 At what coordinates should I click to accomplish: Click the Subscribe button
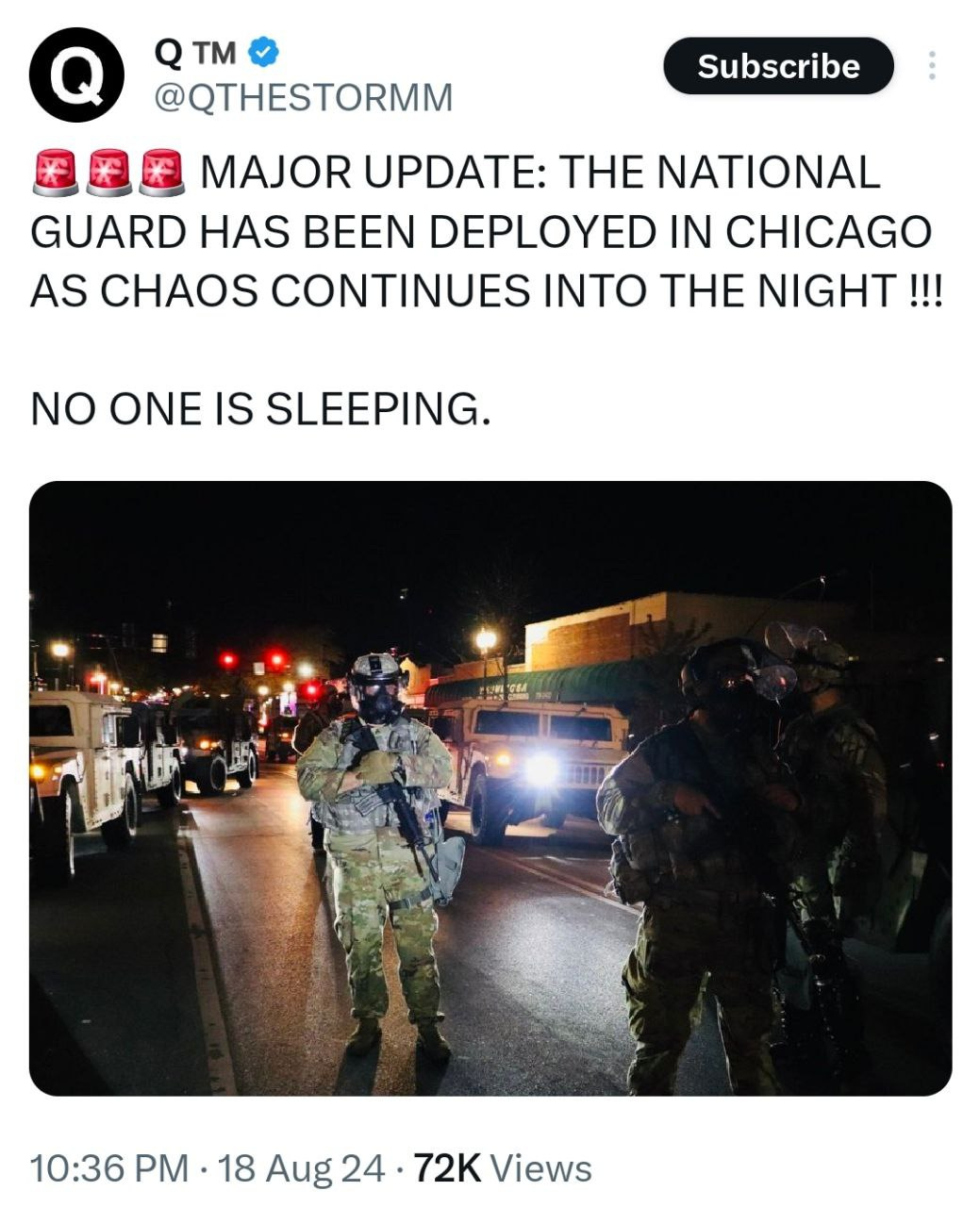tap(778, 66)
